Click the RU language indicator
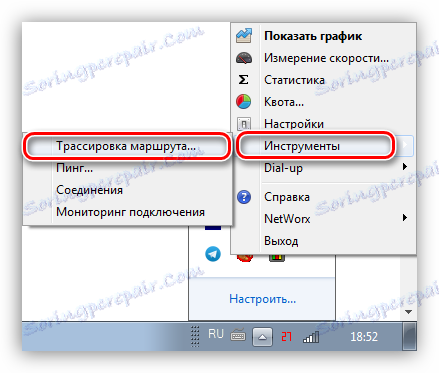The height and width of the screenshot is (373, 439). click(216, 334)
